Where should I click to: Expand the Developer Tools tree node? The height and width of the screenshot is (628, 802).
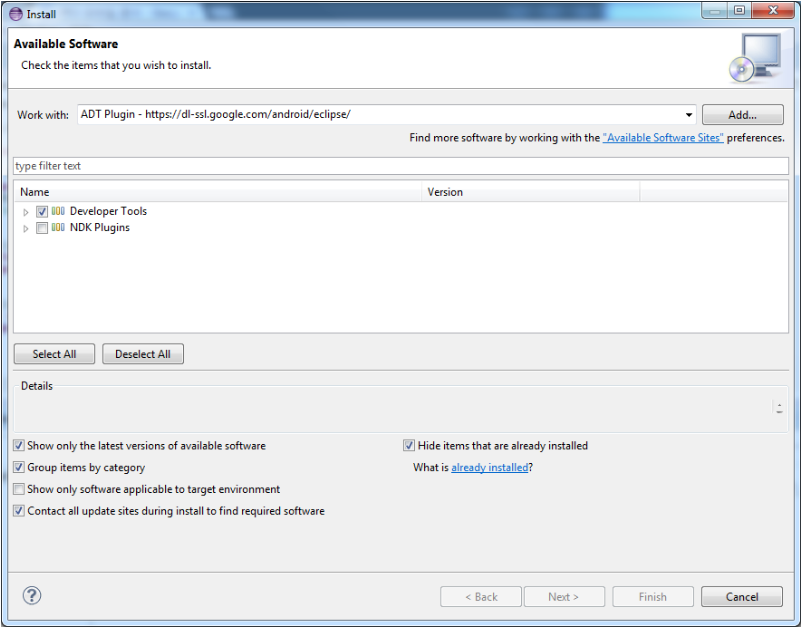26,212
